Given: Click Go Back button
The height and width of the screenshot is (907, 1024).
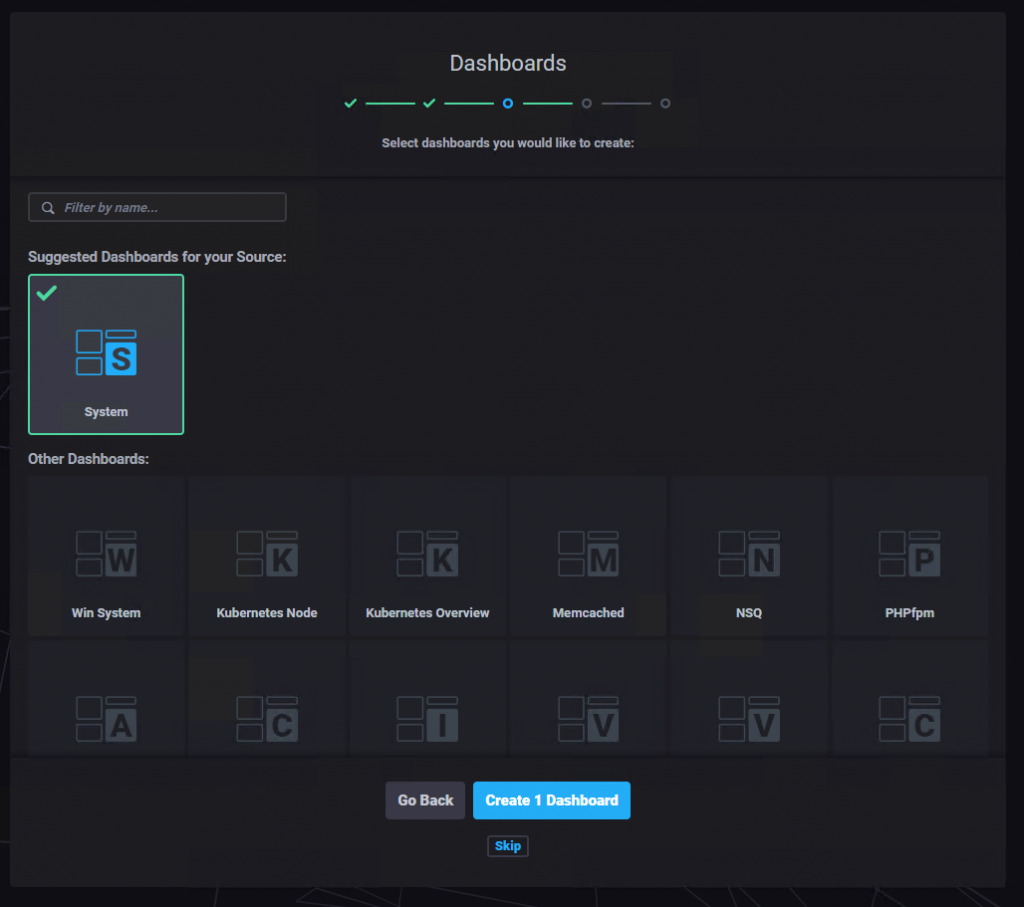Looking at the screenshot, I should [x=425, y=801].
